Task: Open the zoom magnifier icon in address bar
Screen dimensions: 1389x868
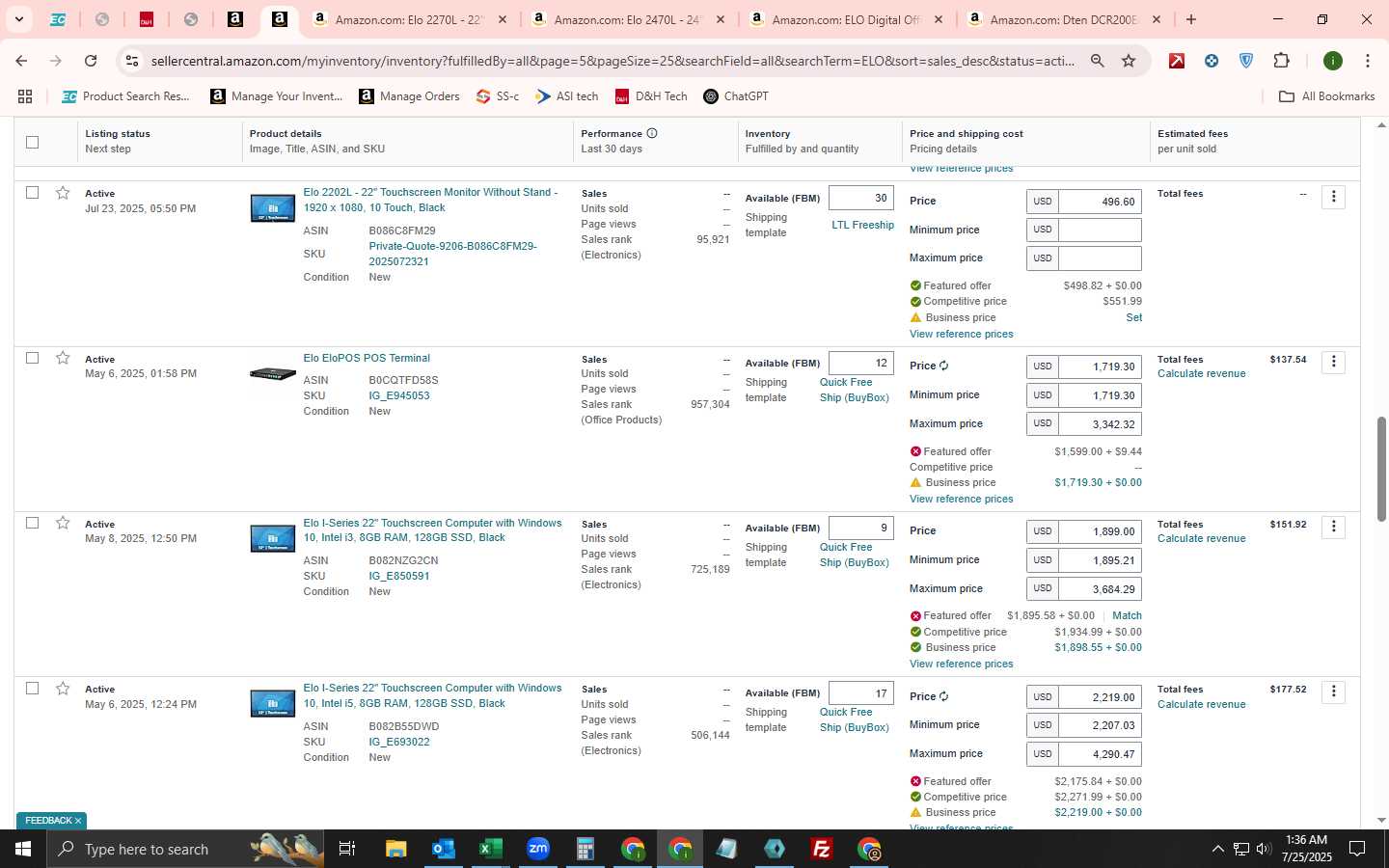Action: coord(1097,61)
